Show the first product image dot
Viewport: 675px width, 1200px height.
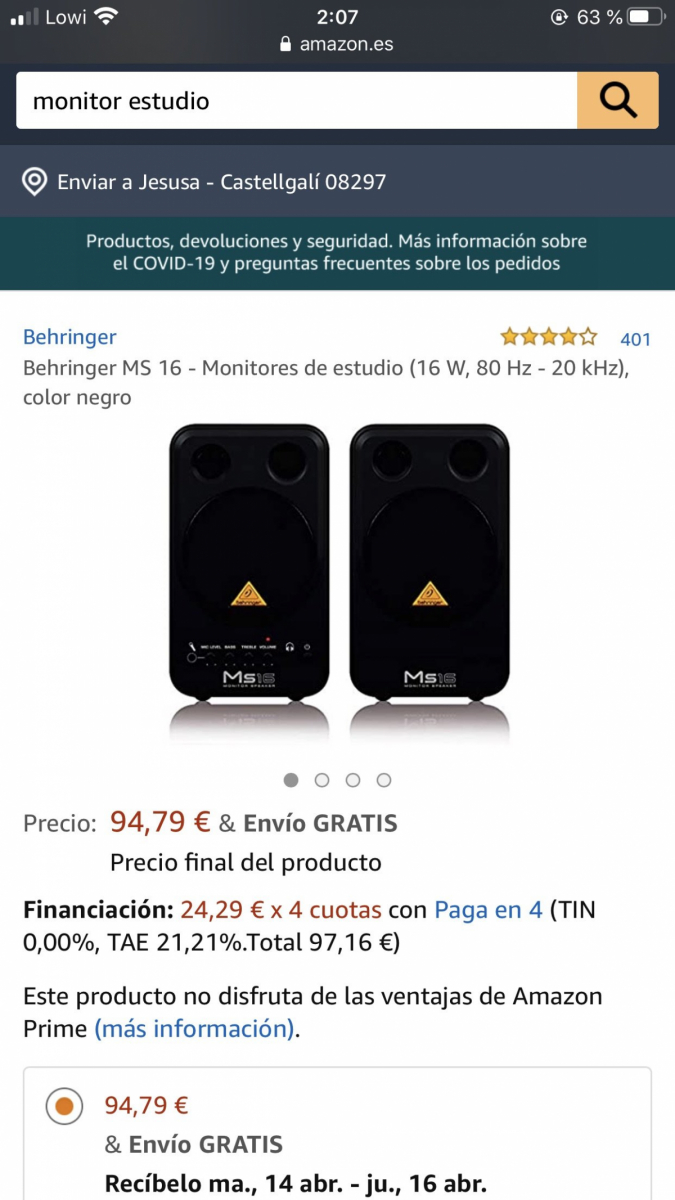[x=291, y=780]
